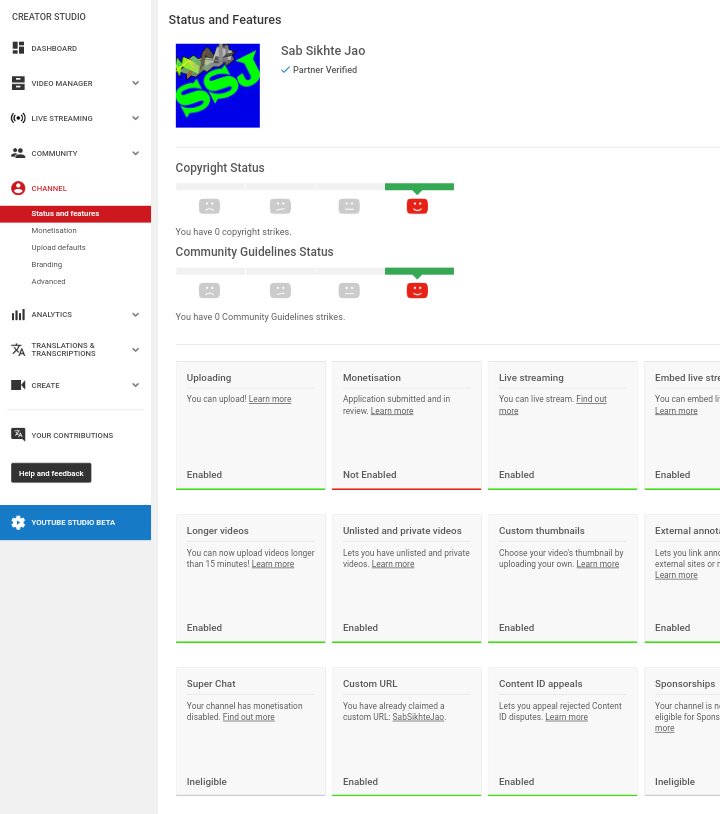Image resolution: width=720 pixels, height=814 pixels.
Task: Expand Translations & Transcriptions chevron
Action: [x=135, y=349]
